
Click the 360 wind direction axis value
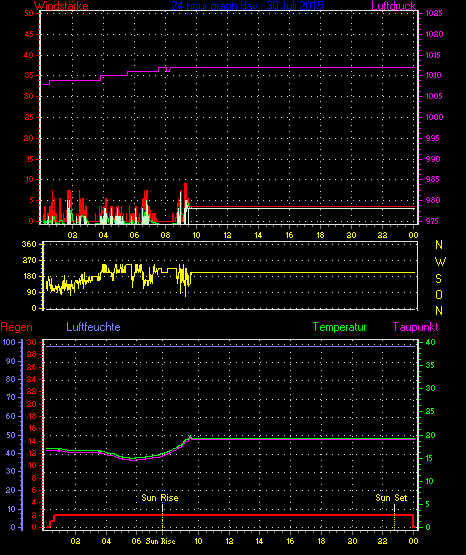tap(29, 244)
